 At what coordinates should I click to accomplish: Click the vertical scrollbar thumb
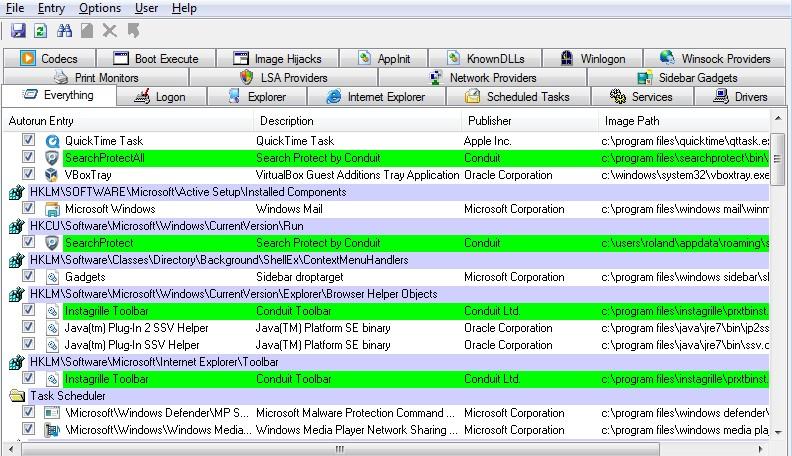(x=778, y=159)
